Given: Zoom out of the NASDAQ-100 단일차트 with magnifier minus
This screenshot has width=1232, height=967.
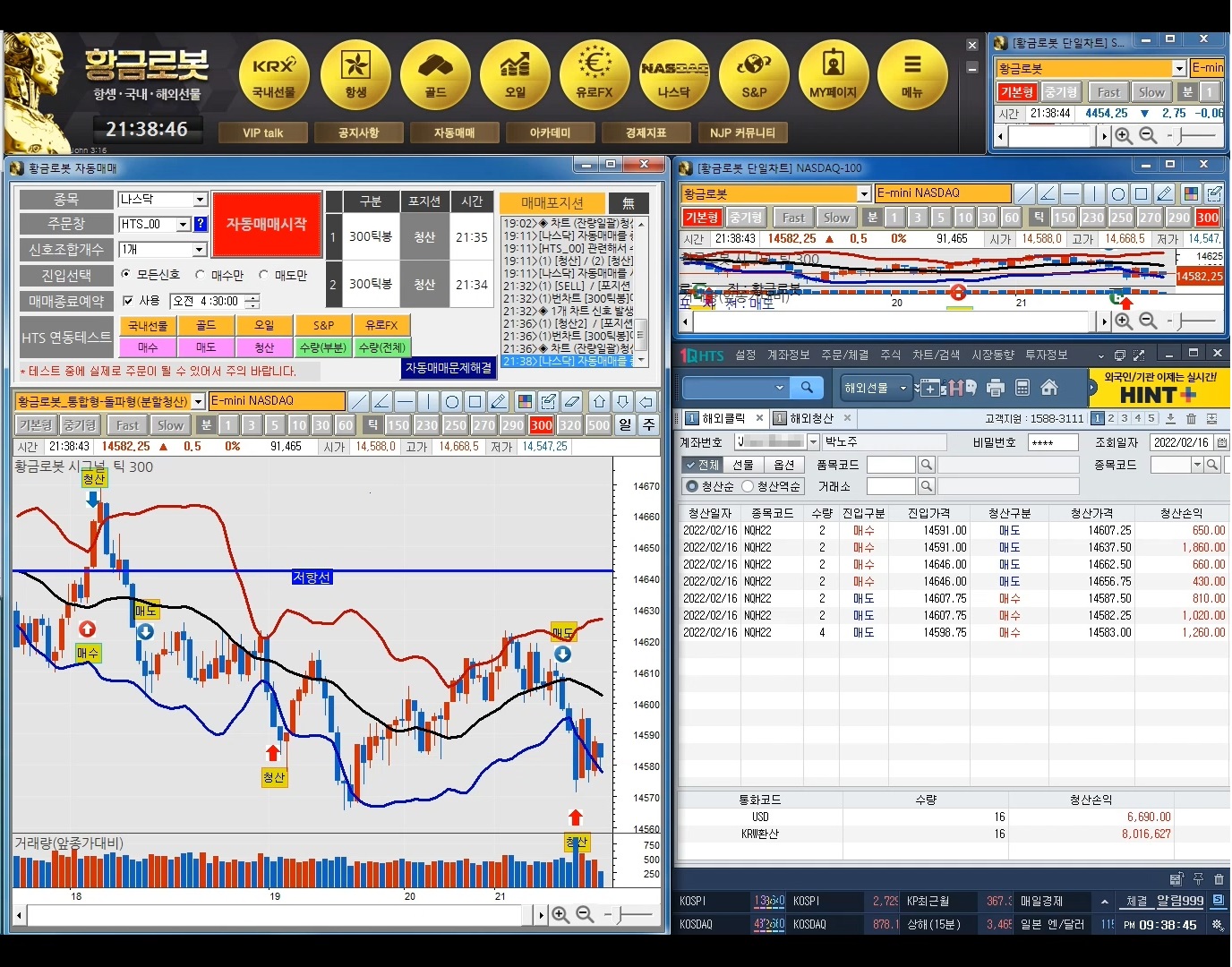Looking at the screenshot, I should (1149, 321).
